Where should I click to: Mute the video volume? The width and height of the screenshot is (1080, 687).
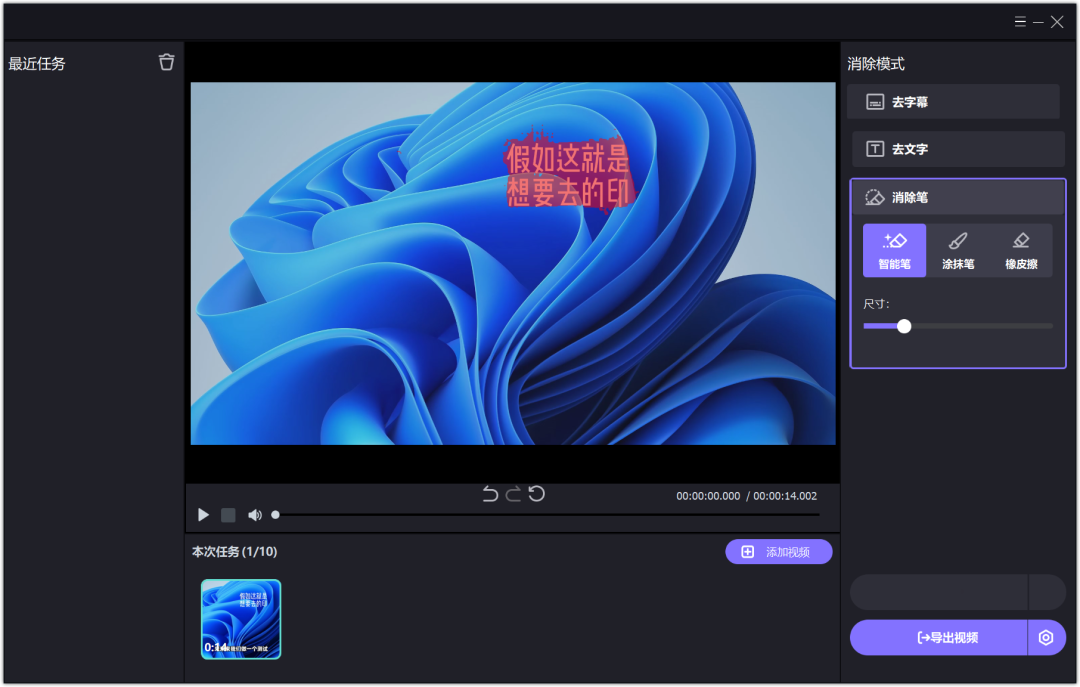[x=254, y=515]
